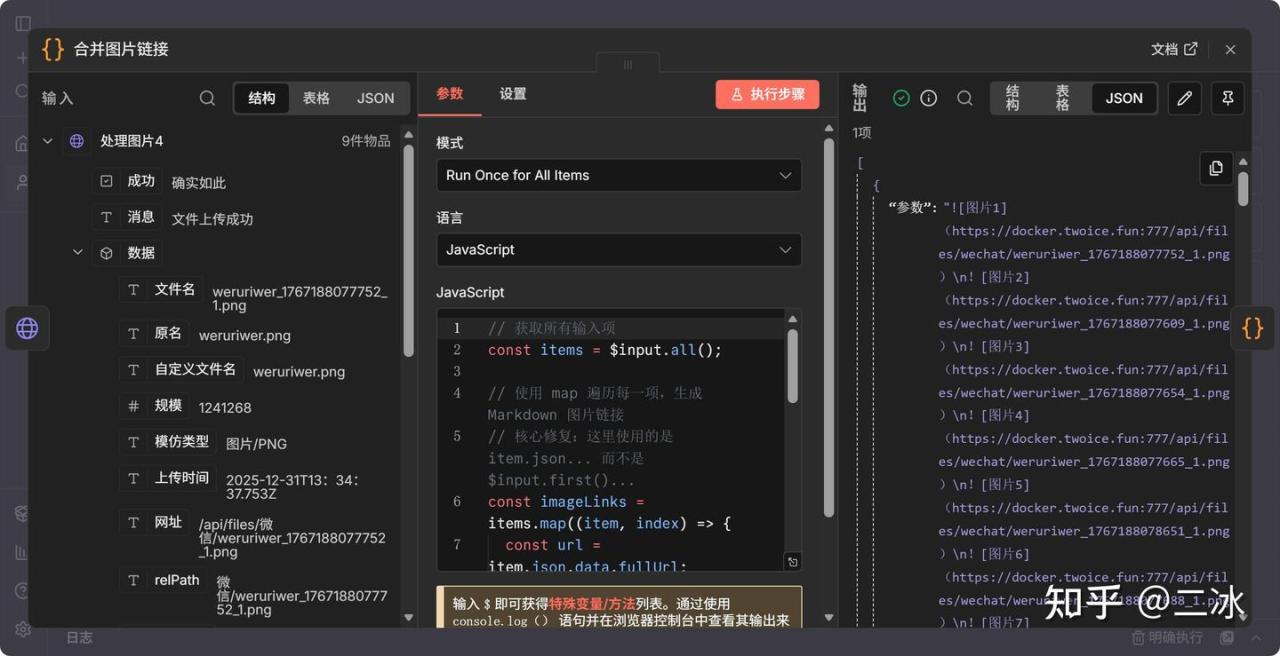Image resolution: width=1280 pixels, height=656 pixels.
Task: Collapse the 数据 tree section
Action: pyautogui.click(x=78, y=253)
